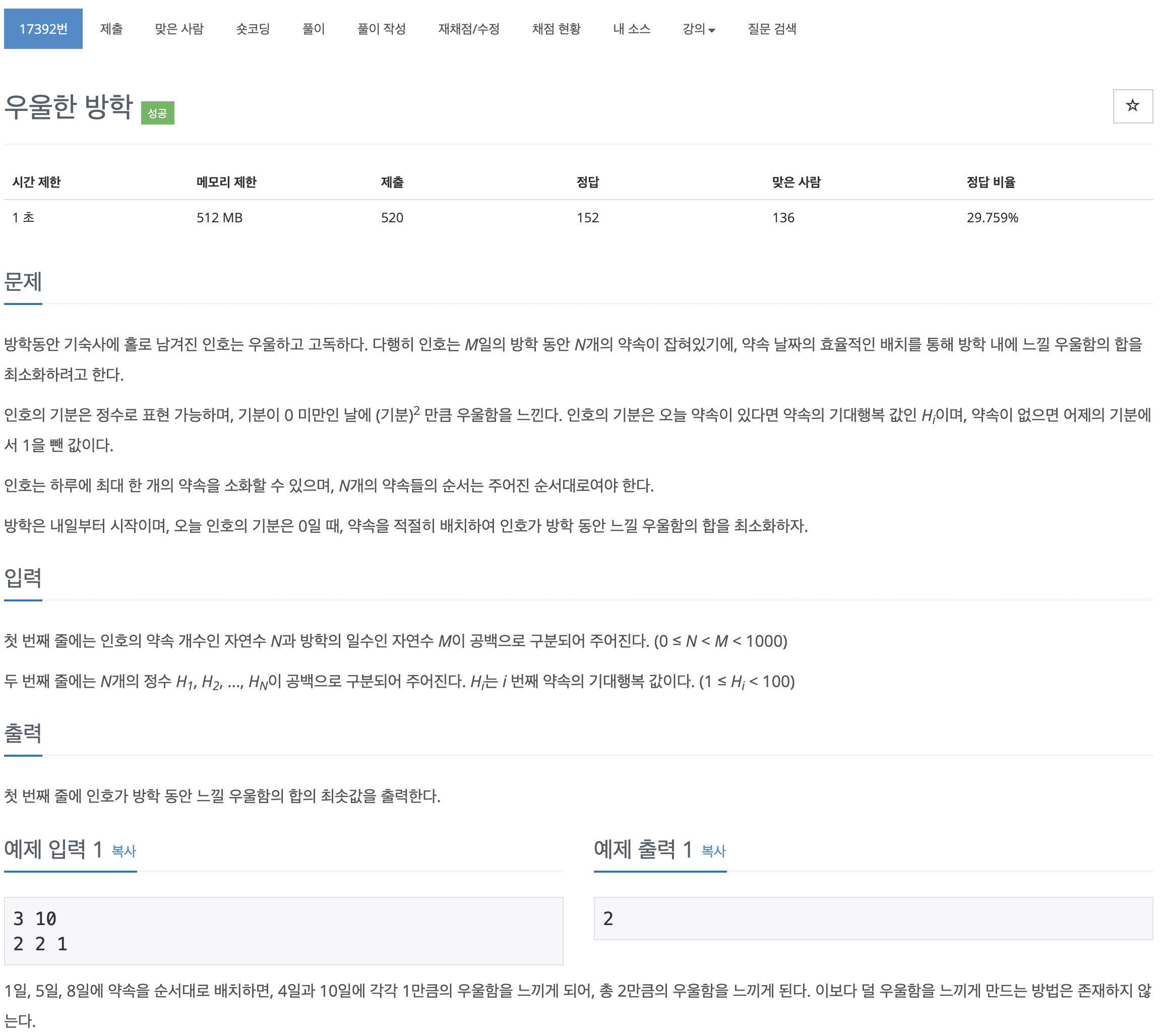
Task: Copy example output 1 with 복사
Action: [x=713, y=851]
